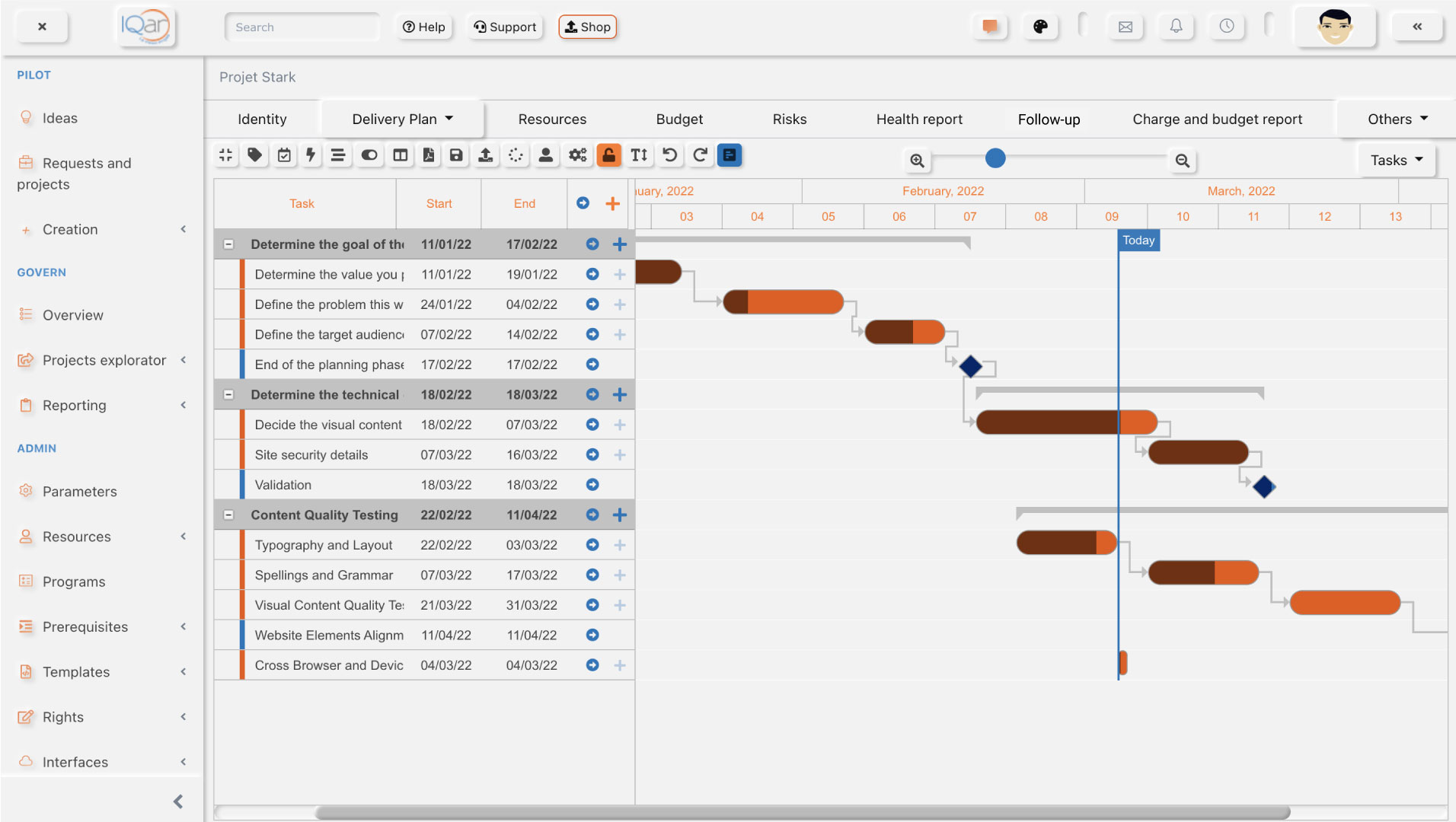The height and width of the screenshot is (822, 1456).
Task: Toggle the switch icon in Gantt toolbar
Action: tap(369, 155)
